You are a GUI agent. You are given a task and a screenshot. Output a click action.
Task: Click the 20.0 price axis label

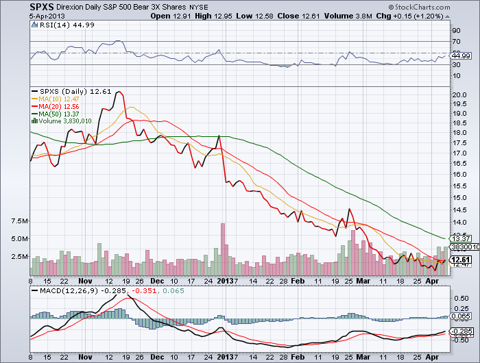tap(459, 95)
